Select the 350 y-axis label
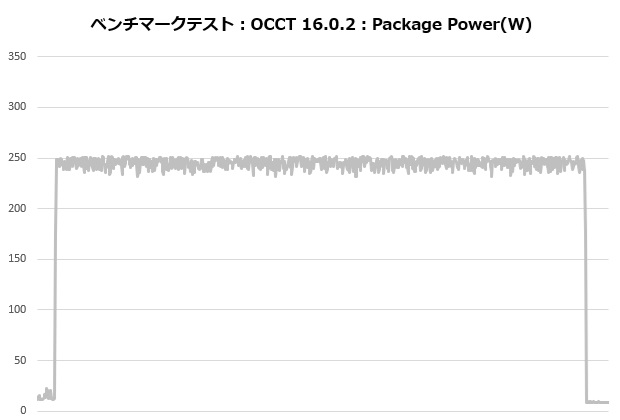The height and width of the screenshot is (420, 620). point(16,56)
